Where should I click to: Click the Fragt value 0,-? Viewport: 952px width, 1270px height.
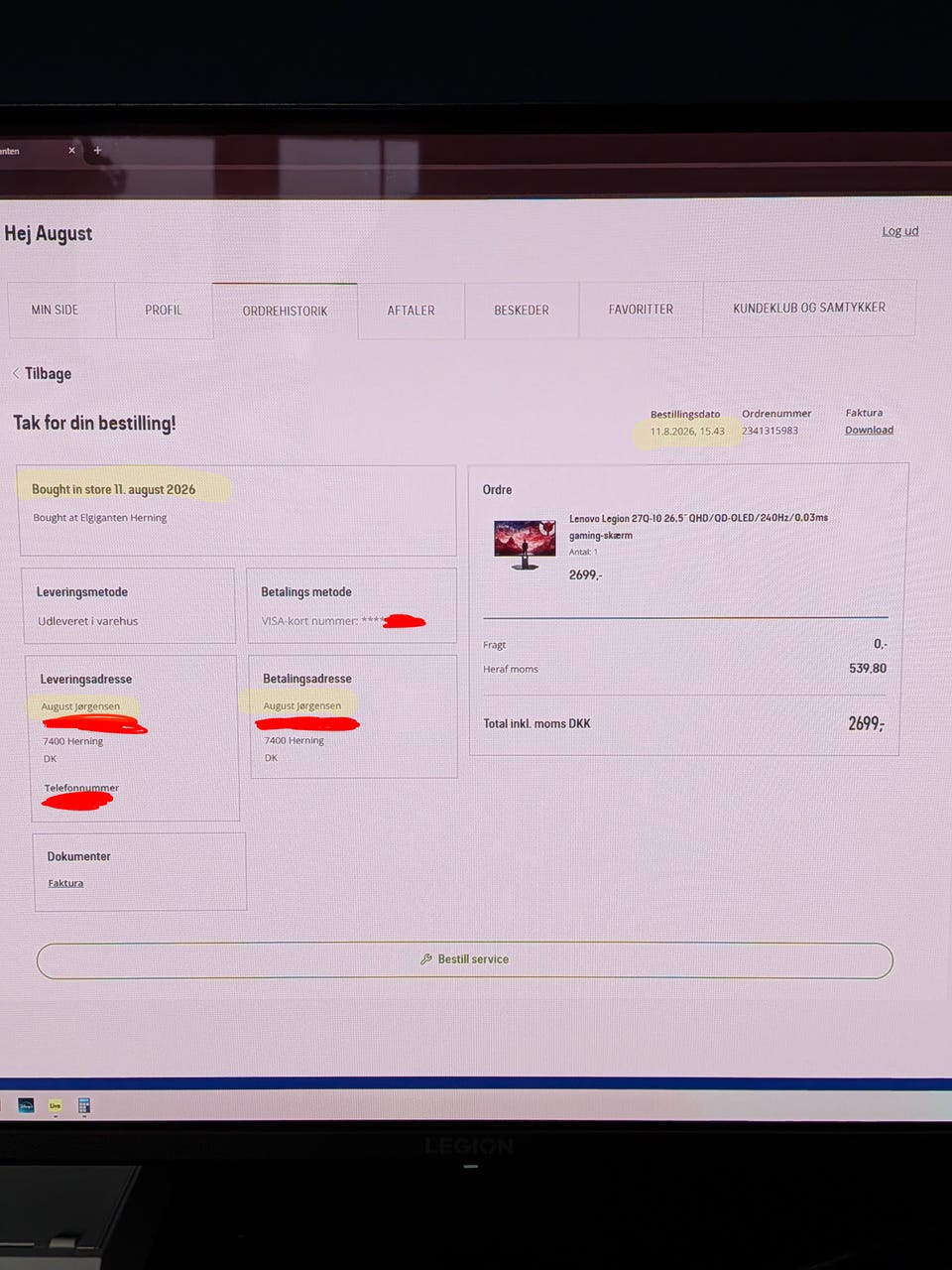pos(881,644)
